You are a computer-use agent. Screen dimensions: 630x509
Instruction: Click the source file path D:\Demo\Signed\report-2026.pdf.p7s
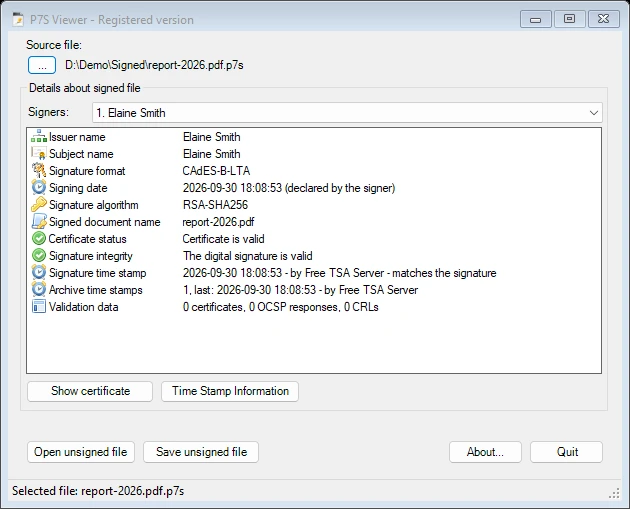[x=154, y=65]
